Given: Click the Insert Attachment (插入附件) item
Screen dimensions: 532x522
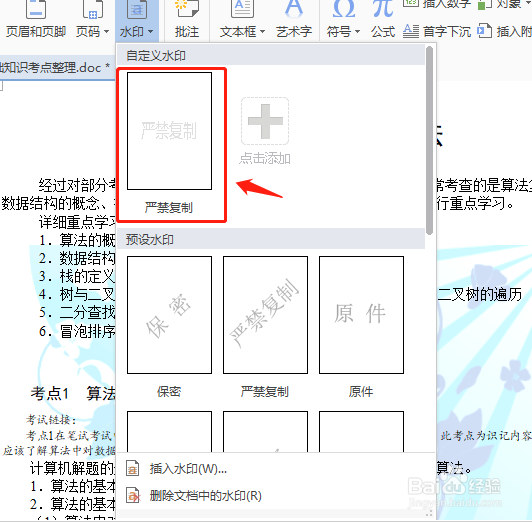Looking at the screenshot, I should pos(505,32).
